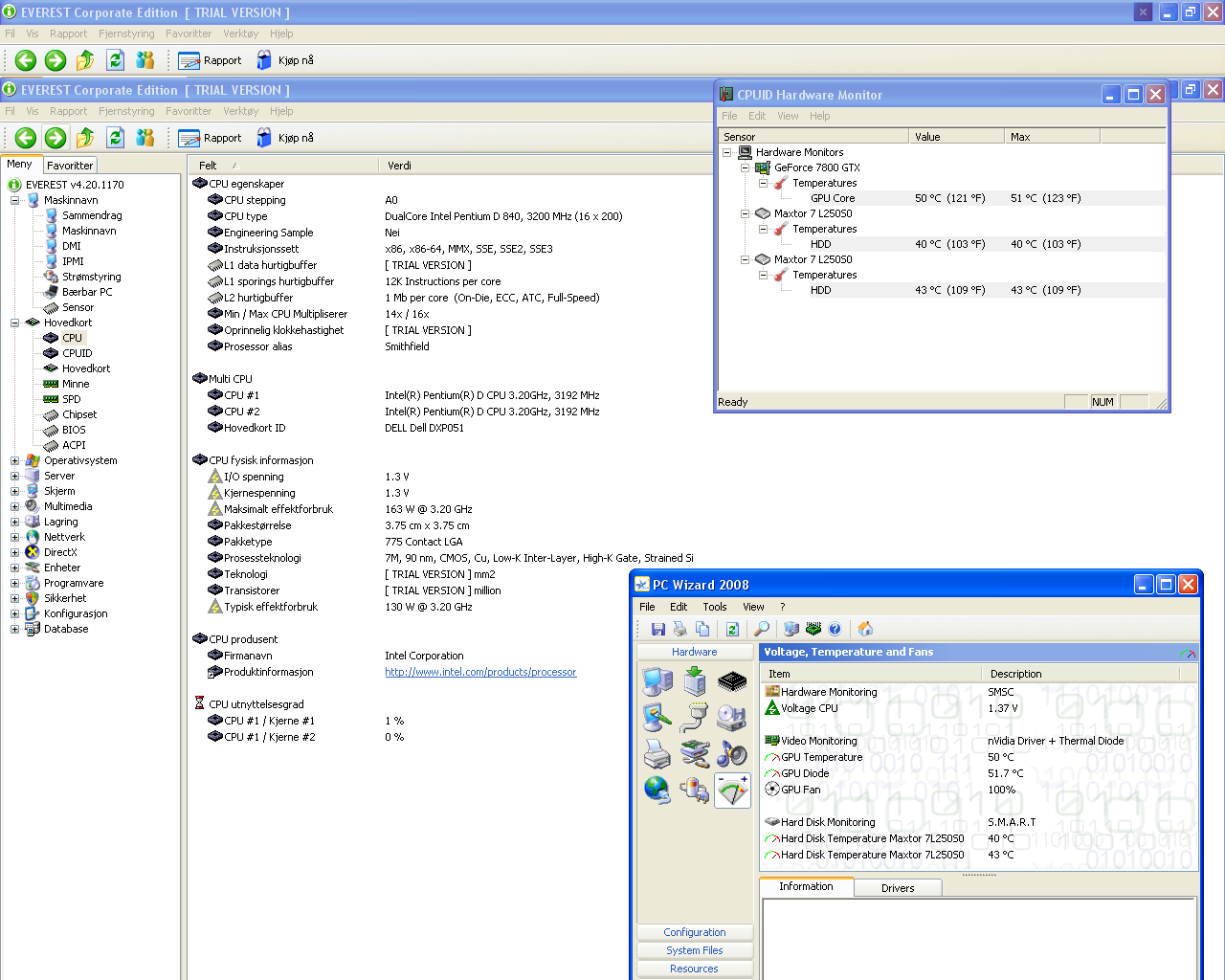This screenshot has height=980, width=1225.
Task: Open the Help menu in CPUID Hardware Monitor
Action: click(820, 116)
